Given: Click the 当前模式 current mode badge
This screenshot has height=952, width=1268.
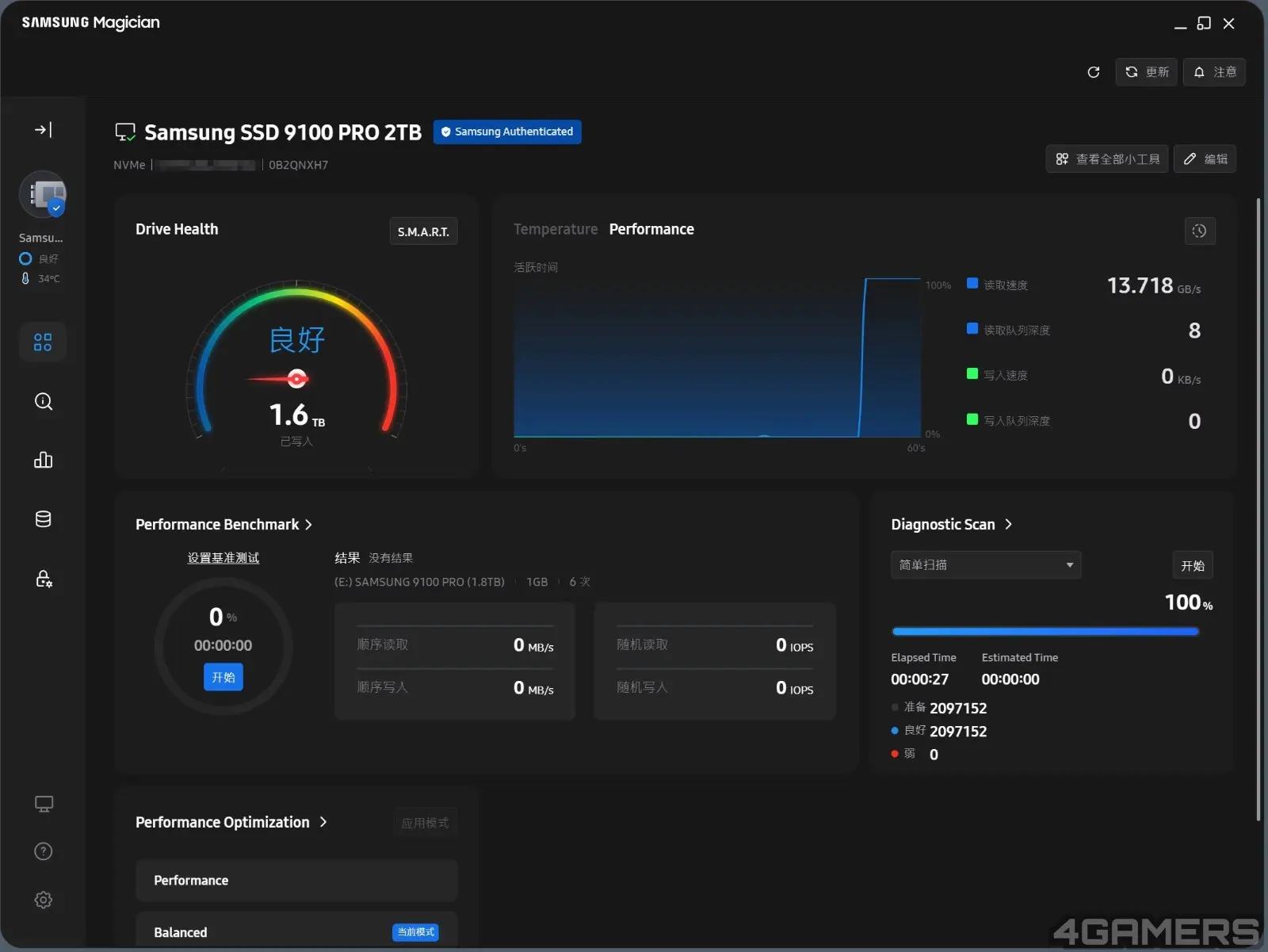Looking at the screenshot, I should (x=415, y=932).
